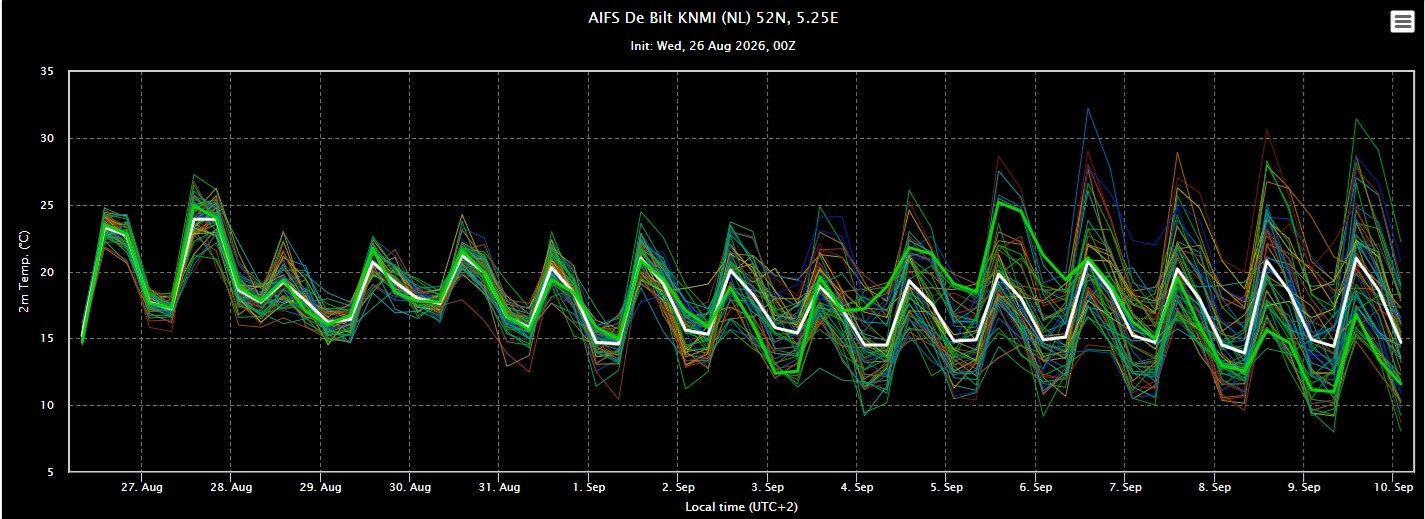Click the y-axis title 2m Temp. (°C)
Image resolution: width=1425 pixels, height=519 pixels.
[x=24, y=272]
